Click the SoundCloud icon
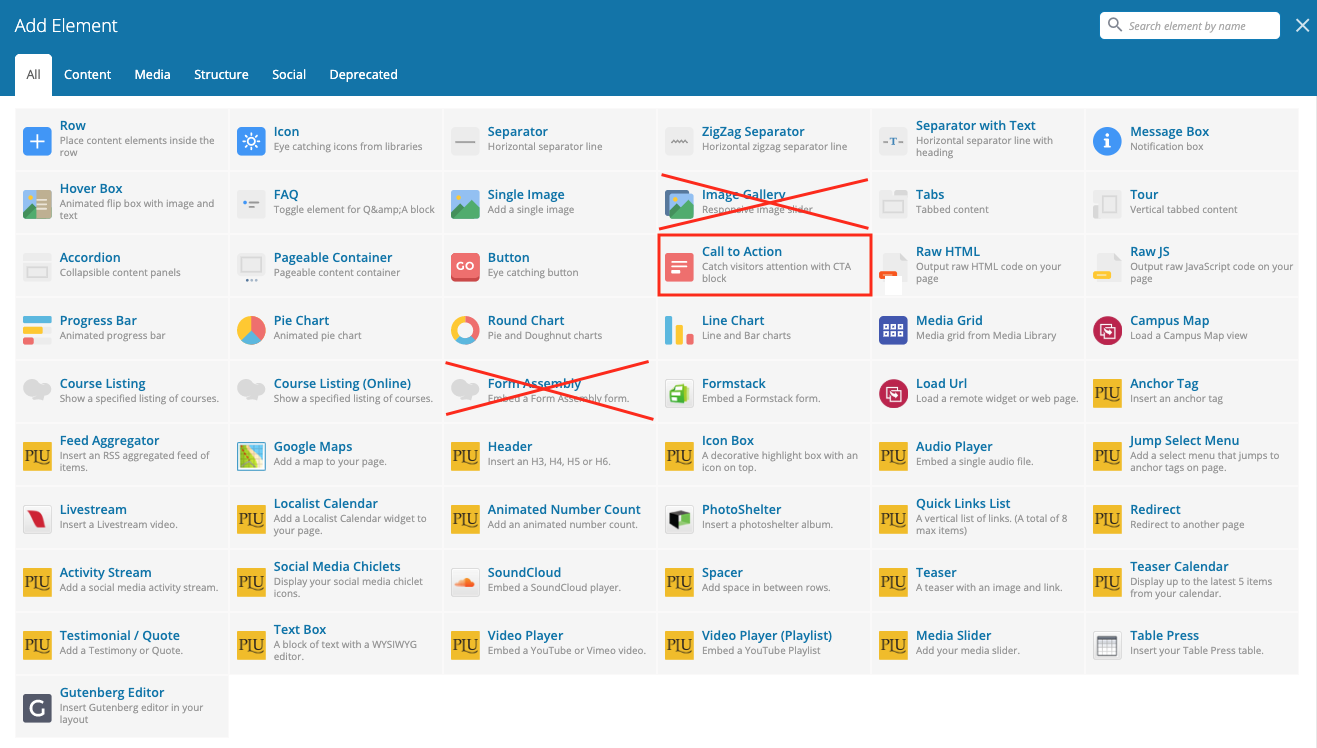The height and width of the screenshot is (748, 1317). (465, 582)
